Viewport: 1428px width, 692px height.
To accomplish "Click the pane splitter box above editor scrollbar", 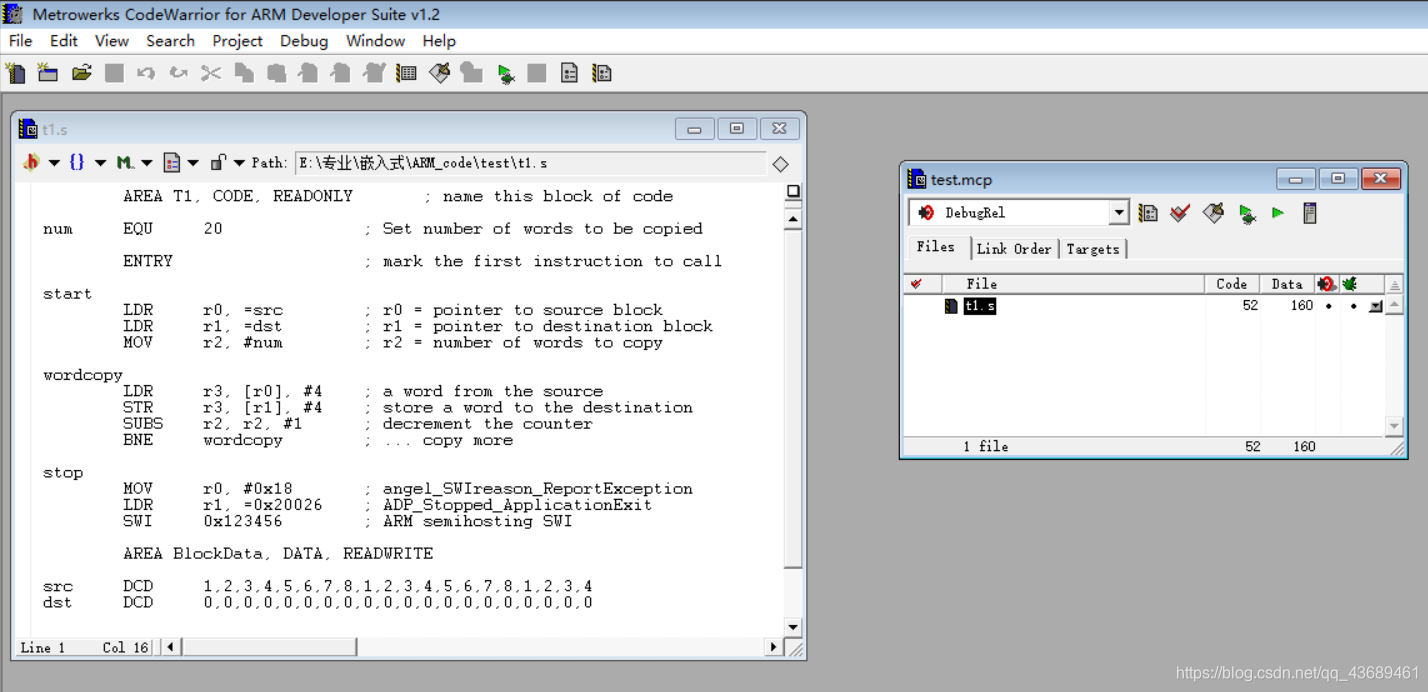I will click(793, 191).
